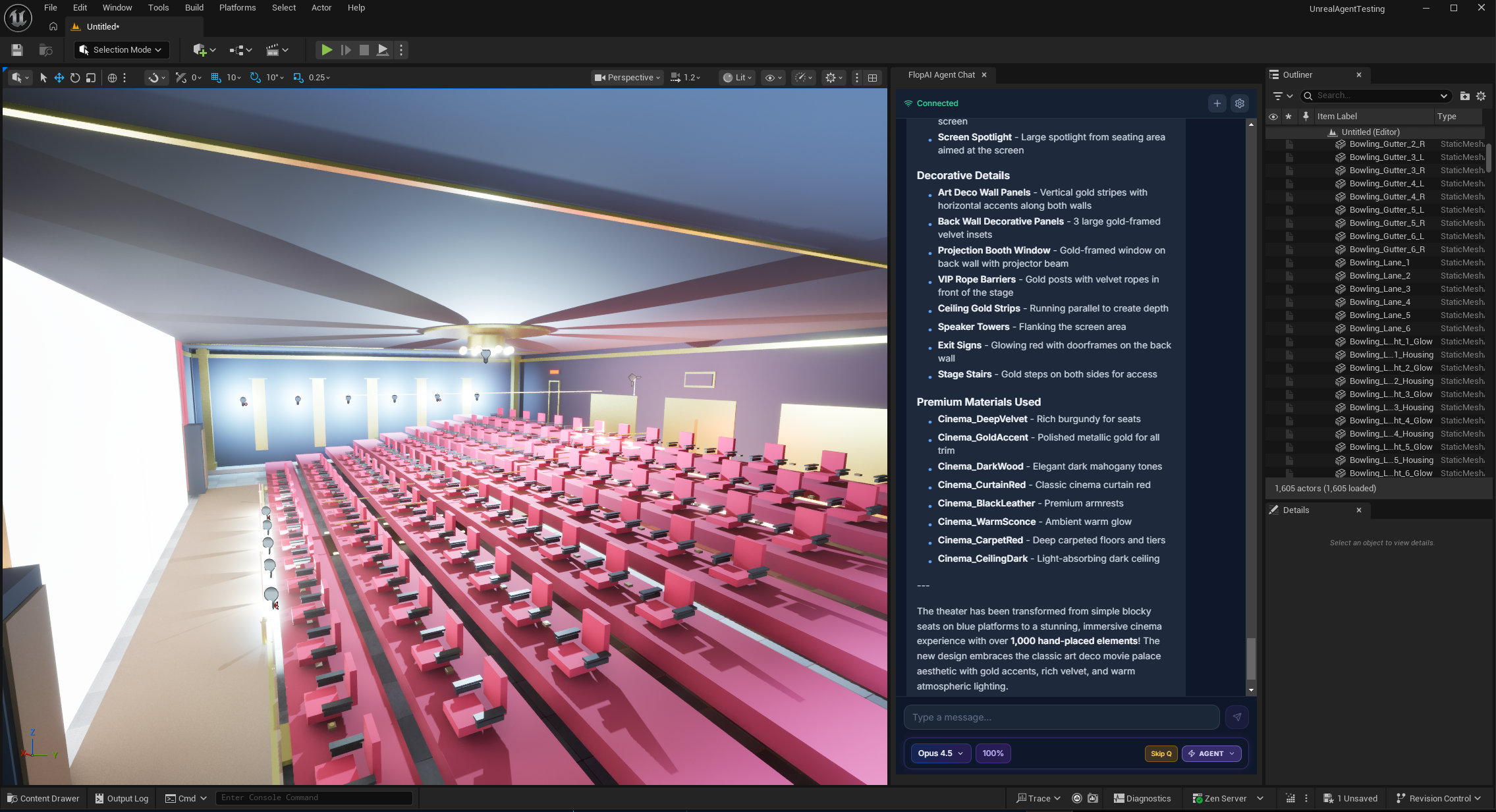Open the Perspective viewport dropdown
This screenshot has width=1496, height=812.
(x=627, y=78)
